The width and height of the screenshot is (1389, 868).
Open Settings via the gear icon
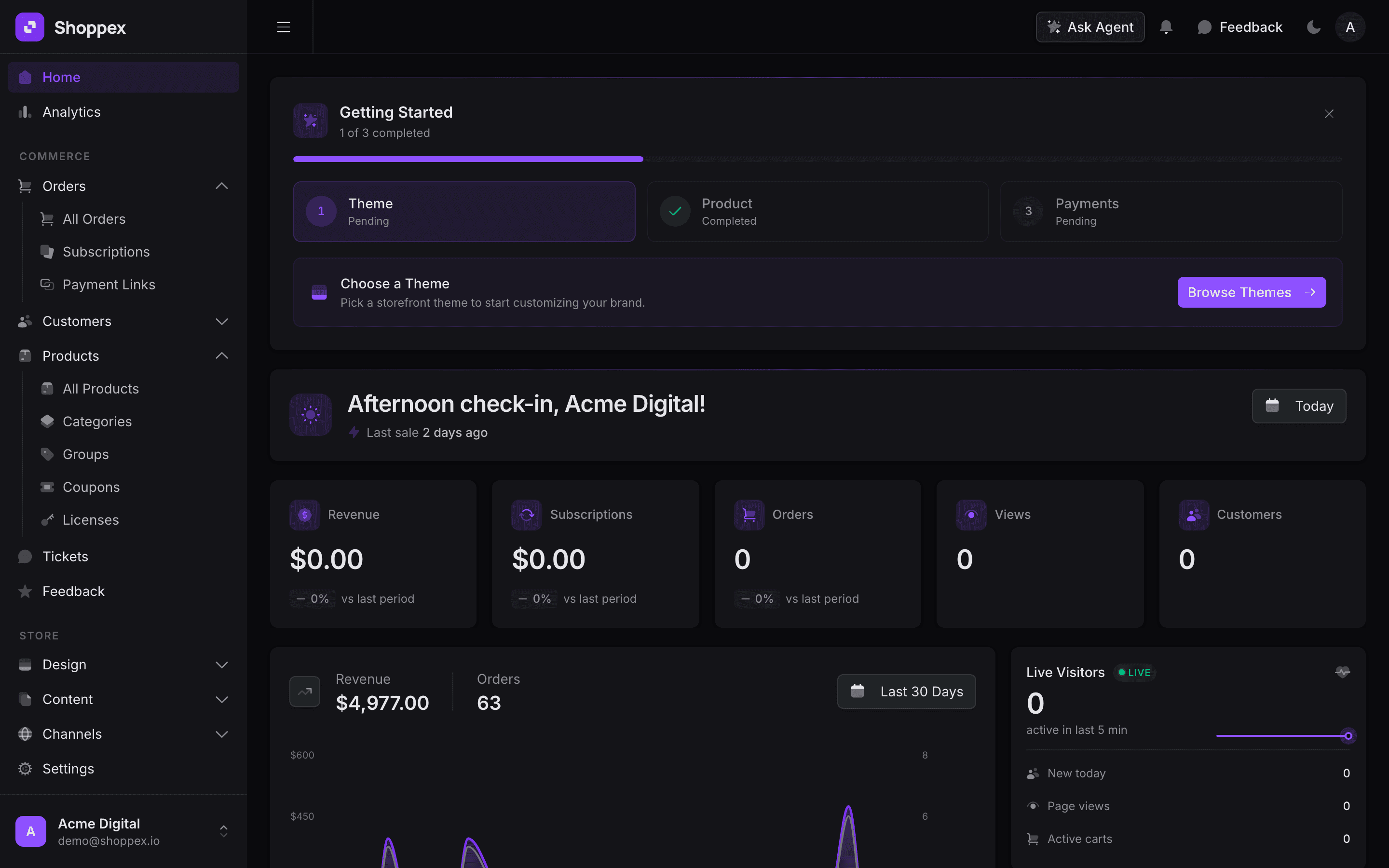click(25, 768)
